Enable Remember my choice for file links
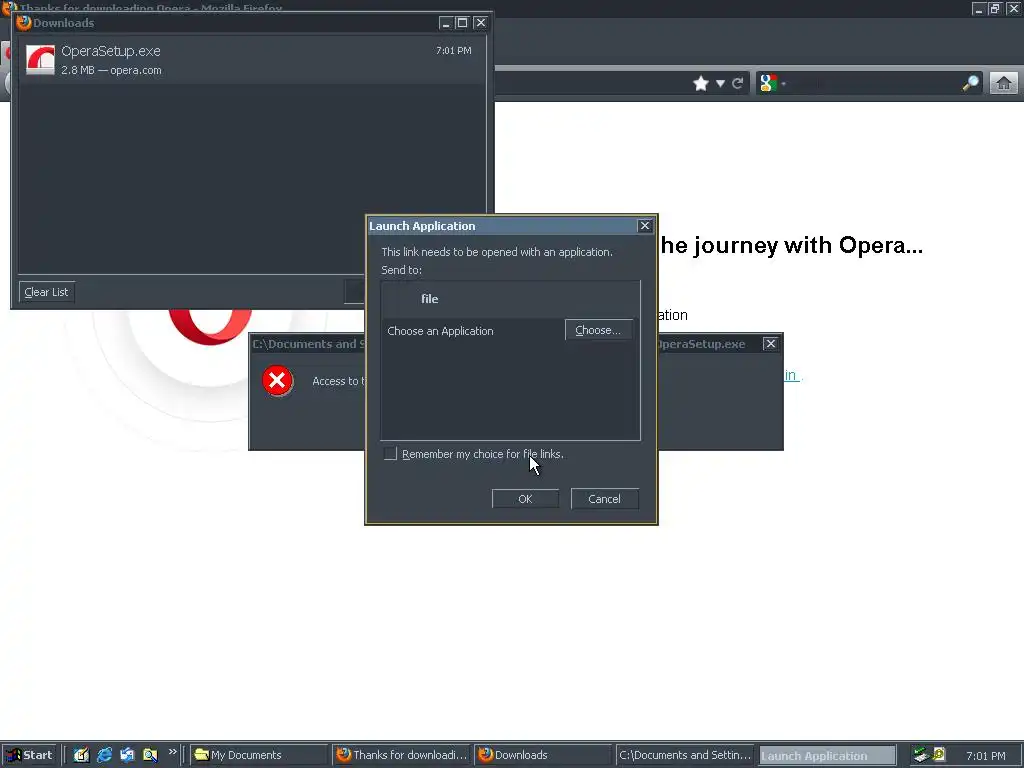The image size is (1024, 768). [x=391, y=454]
